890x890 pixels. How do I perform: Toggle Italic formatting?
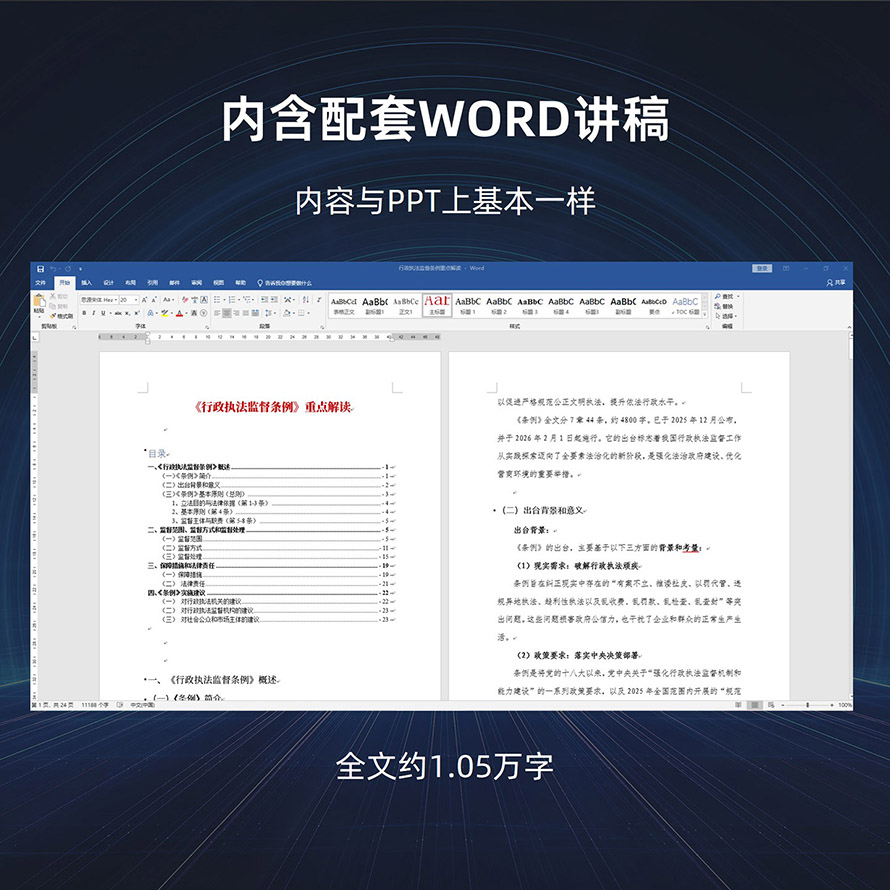[x=94, y=313]
